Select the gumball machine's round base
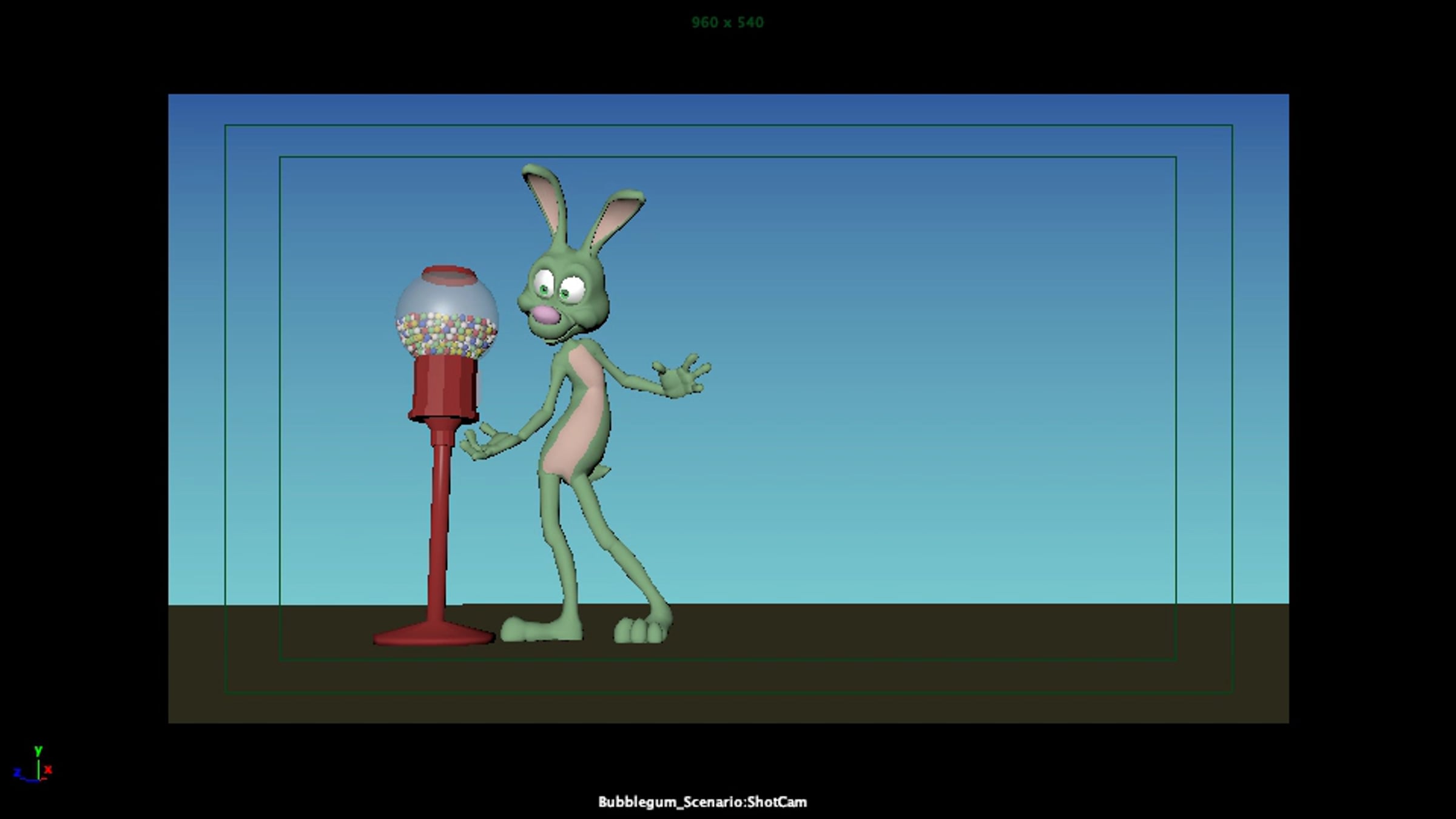Image resolution: width=1456 pixels, height=819 pixels. 433,636
